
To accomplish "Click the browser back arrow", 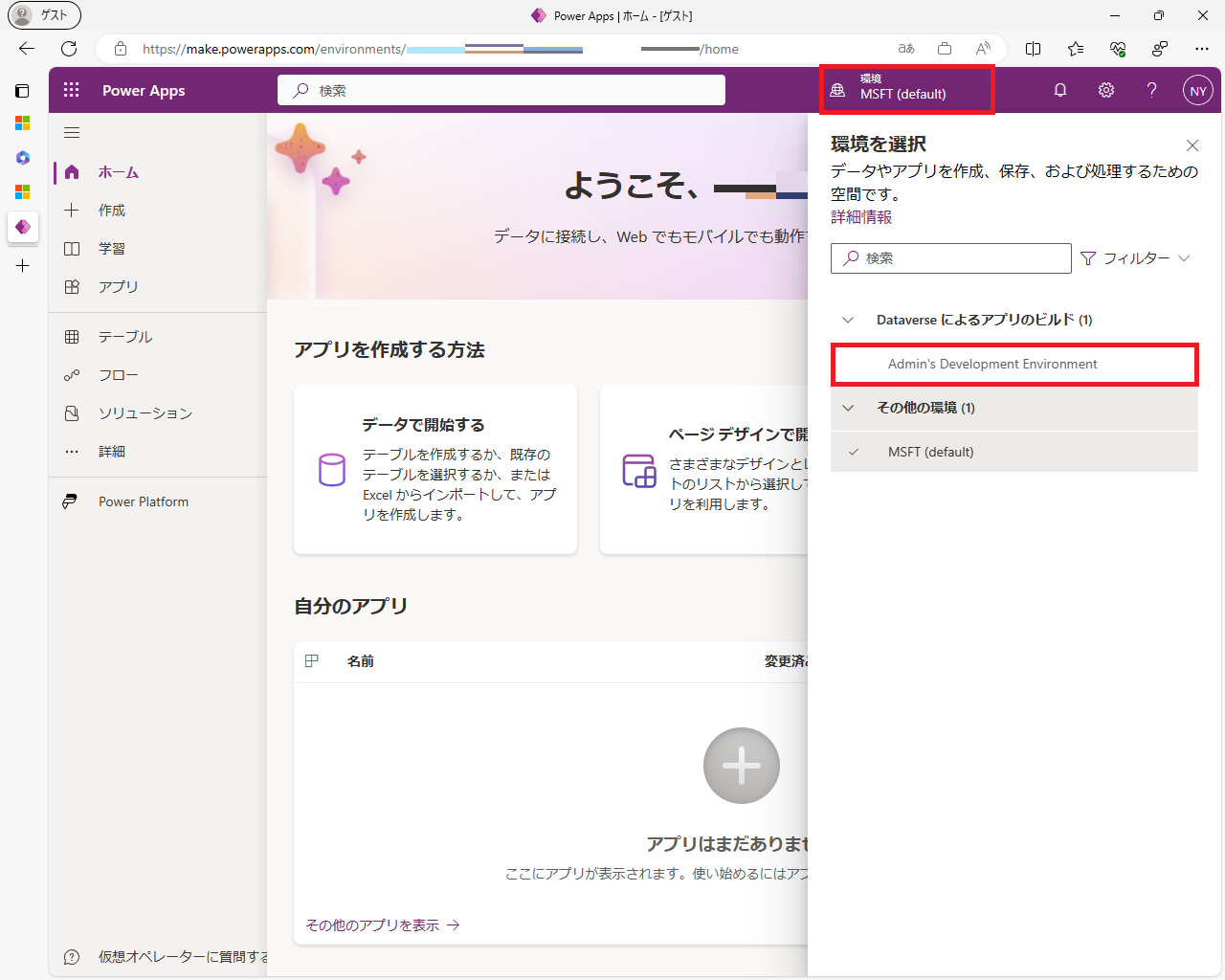I will tap(27, 49).
